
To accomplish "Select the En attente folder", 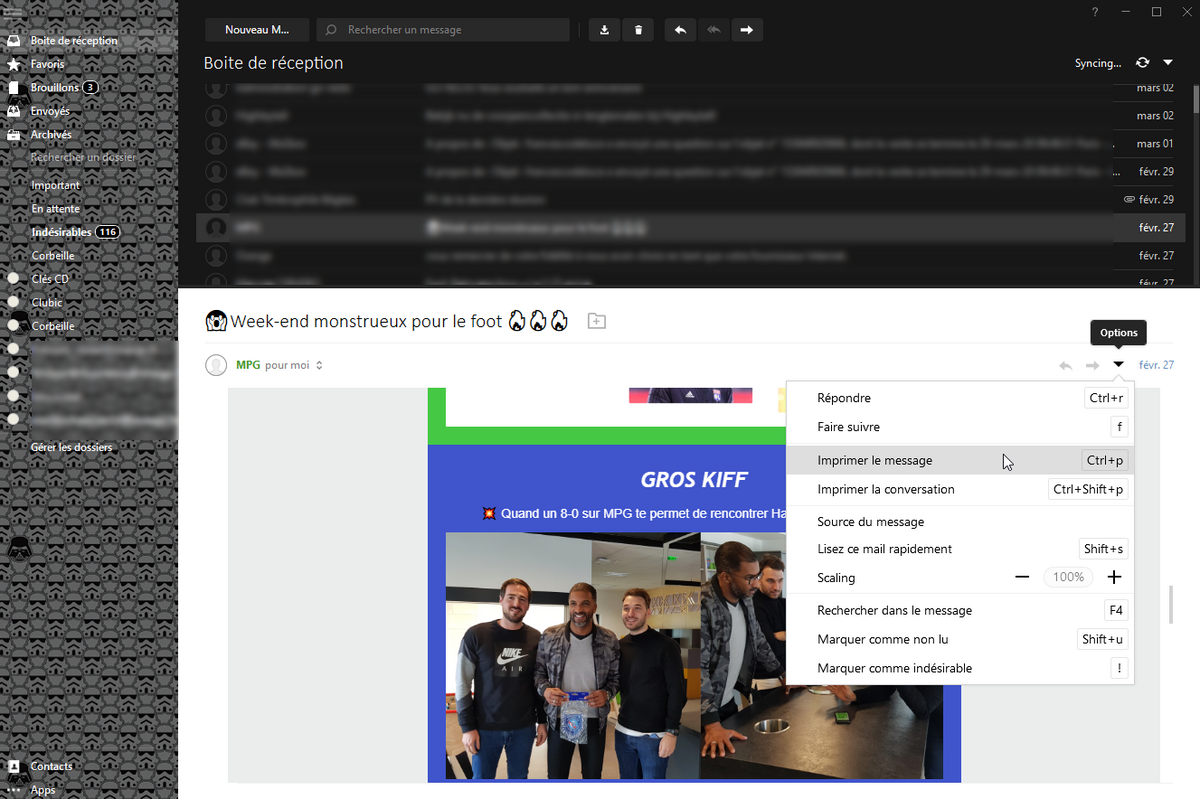I will tap(55, 209).
